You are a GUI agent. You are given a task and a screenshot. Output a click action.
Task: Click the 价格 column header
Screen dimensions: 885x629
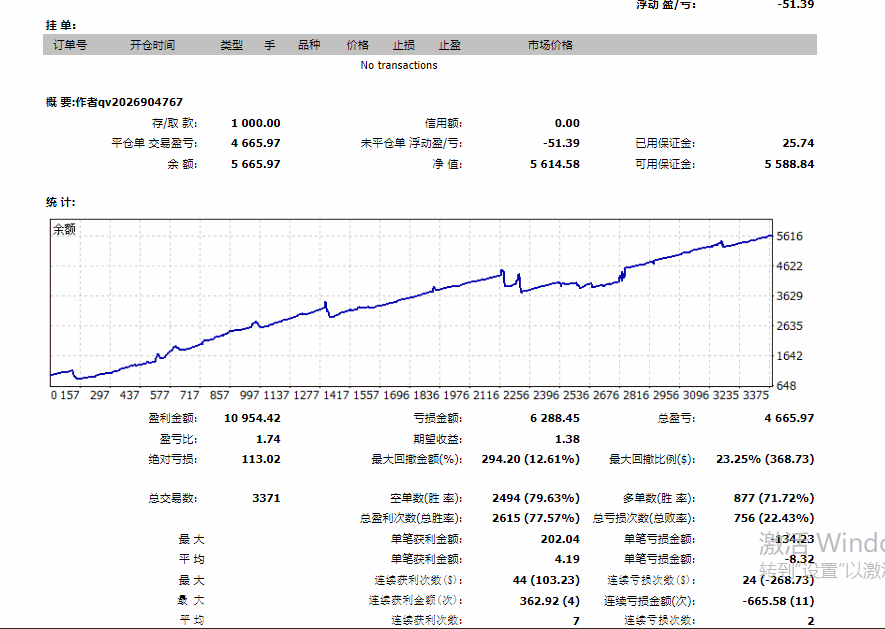point(357,45)
